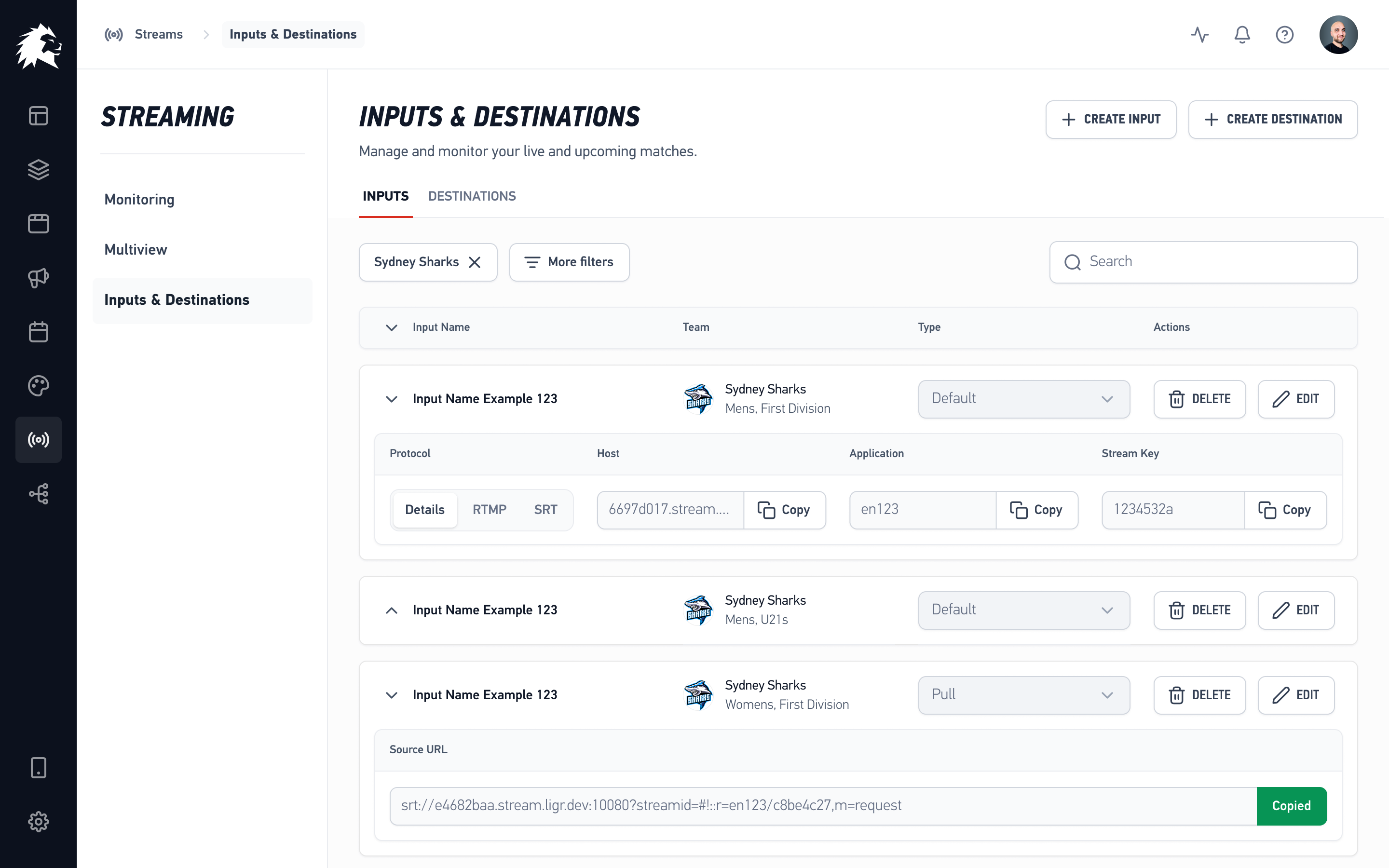Select the streaming broadcast icon in the sidebar
This screenshot has width=1389, height=868.
tap(39, 440)
